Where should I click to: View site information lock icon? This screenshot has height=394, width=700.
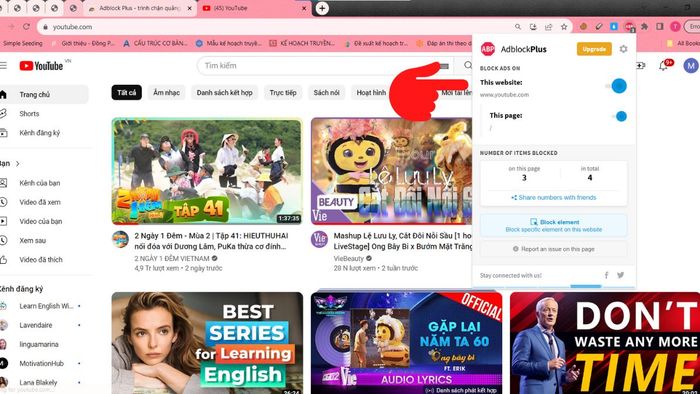[x=45, y=27]
